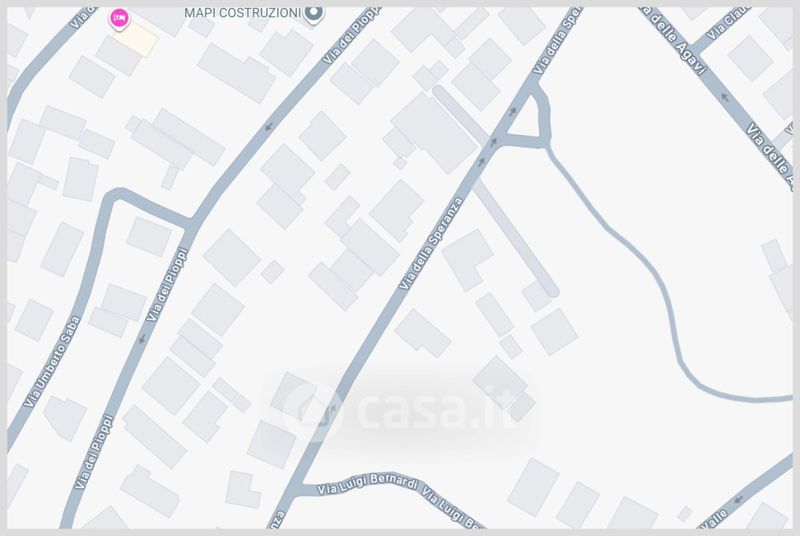800x536 pixels.
Task: Click the direction arrow on Via delle Agavi
Action: click(724, 97)
